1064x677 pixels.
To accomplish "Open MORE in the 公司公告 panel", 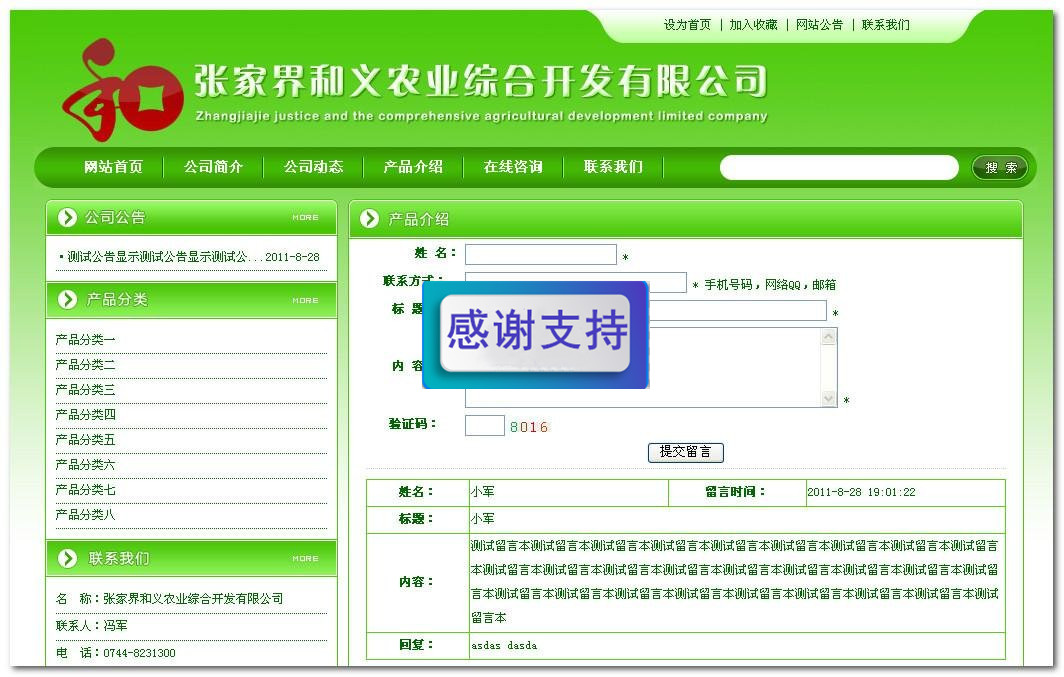I will 305,218.
